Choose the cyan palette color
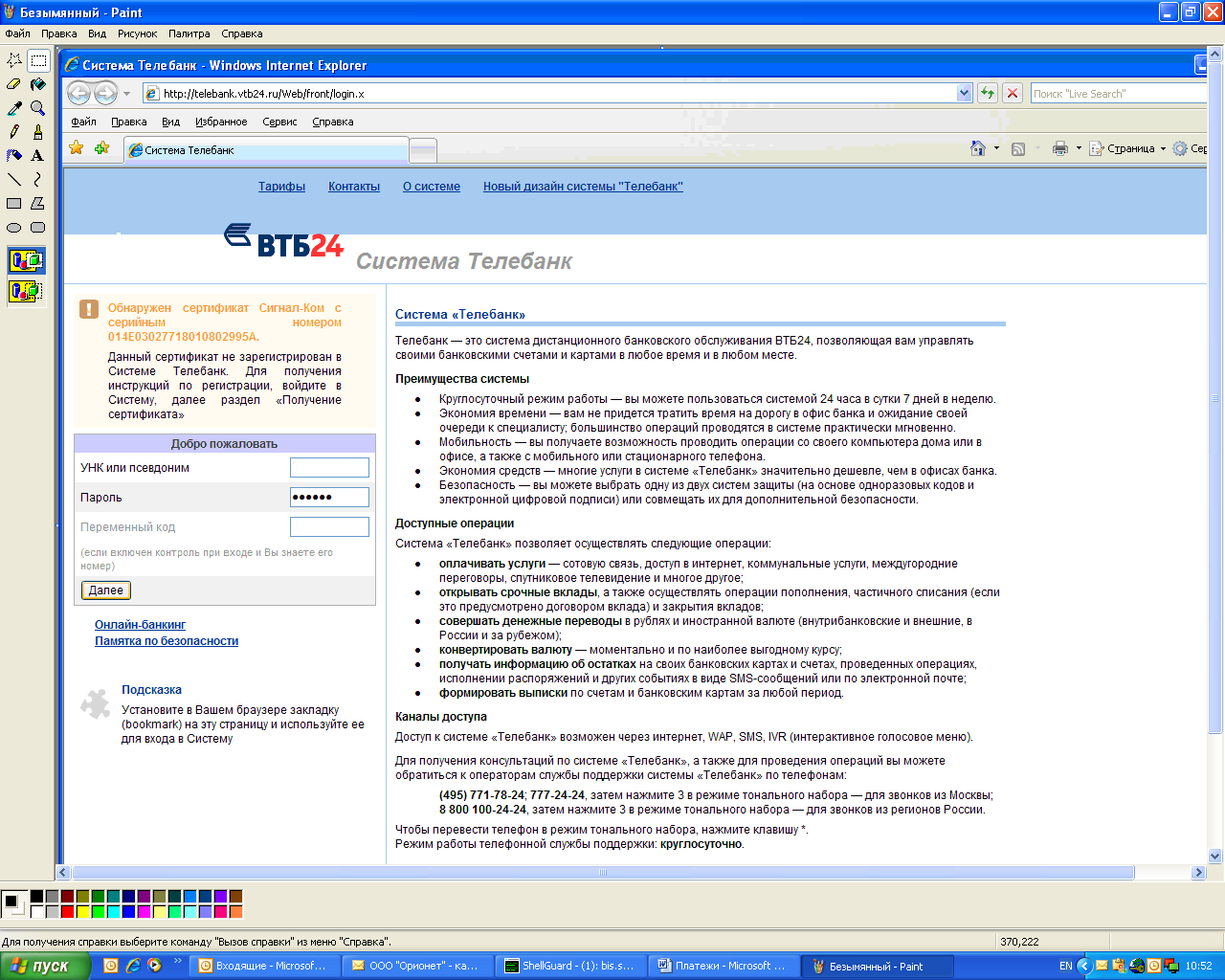Viewport: 1225px width, 980px height. tap(113, 912)
